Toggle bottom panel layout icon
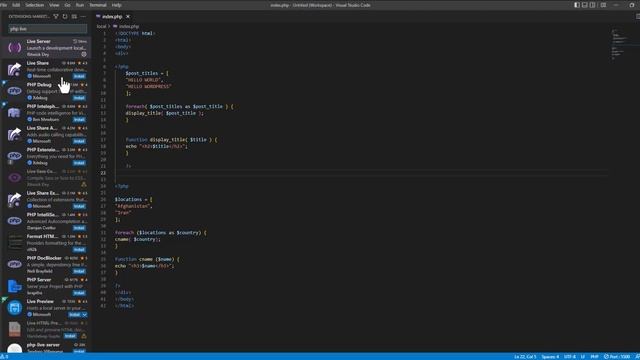The height and width of the screenshot is (360, 640). [584, 5]
